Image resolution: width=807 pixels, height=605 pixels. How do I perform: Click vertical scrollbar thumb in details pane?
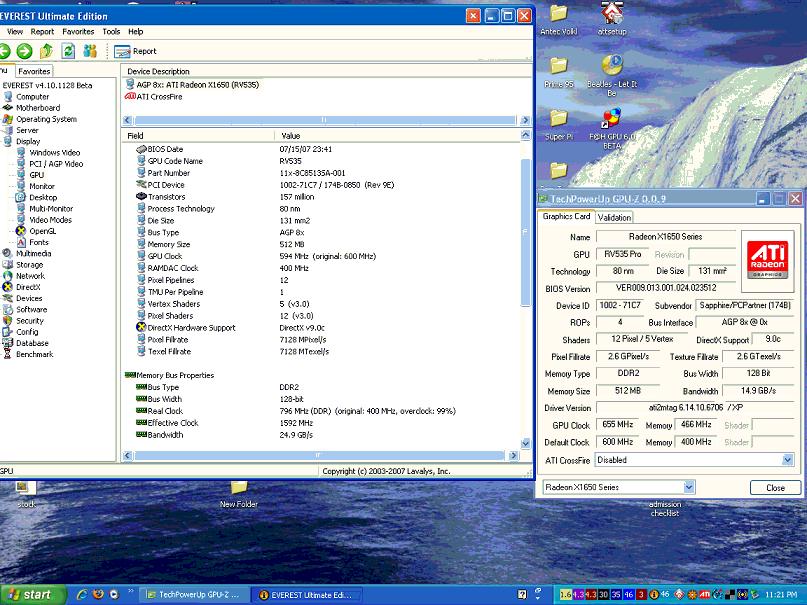click(x=525, y=232)
